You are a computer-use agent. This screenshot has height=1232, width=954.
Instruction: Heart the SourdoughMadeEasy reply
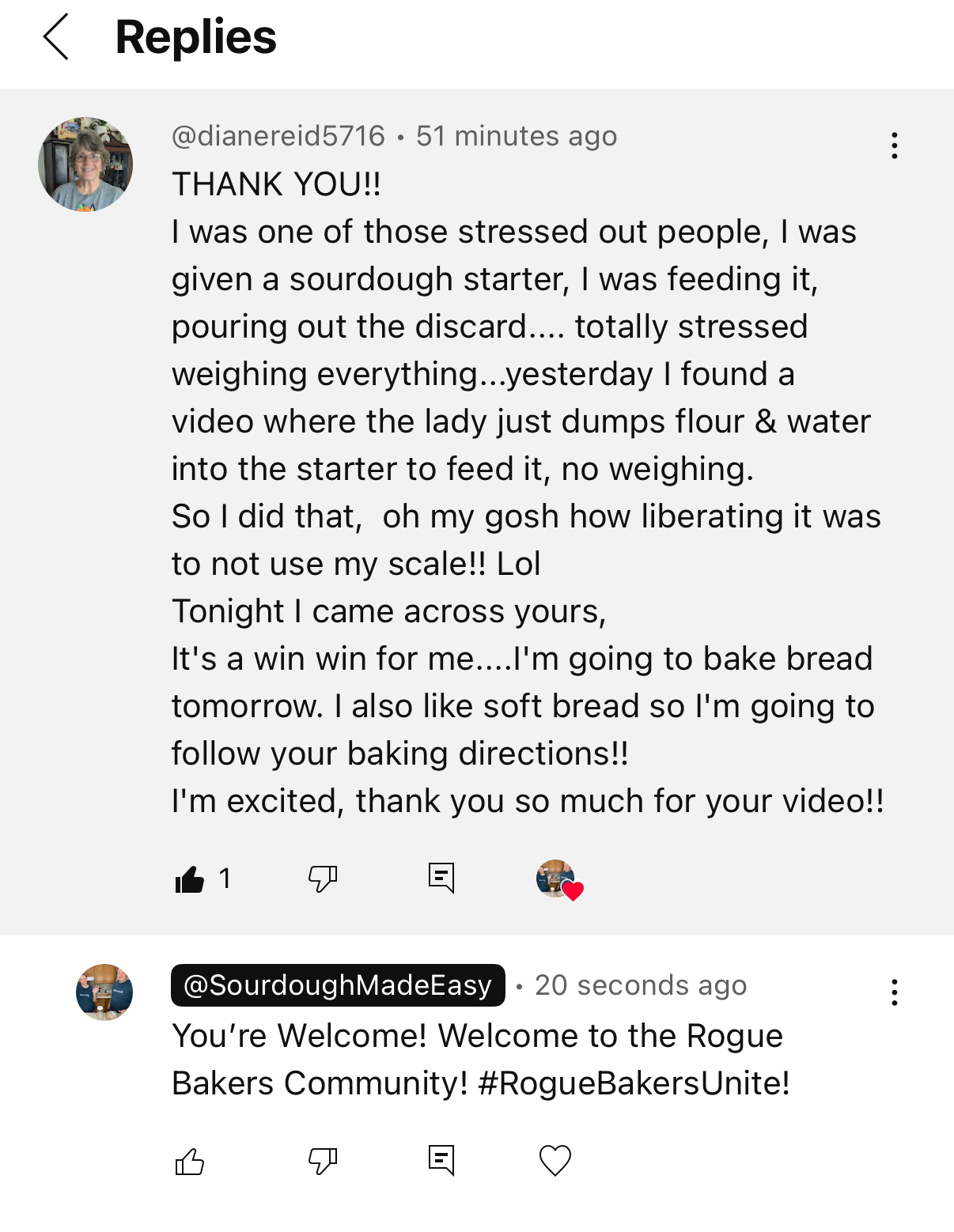(x=555, y=1161)
